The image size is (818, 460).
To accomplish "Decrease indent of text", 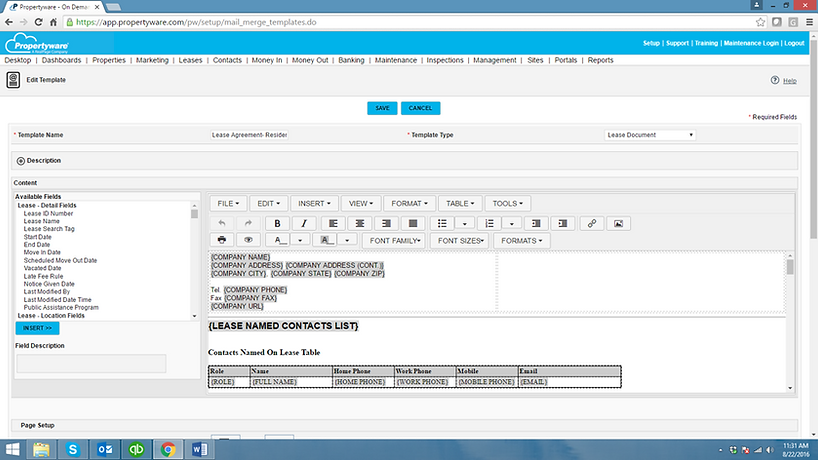I will (x=536, y=223).
